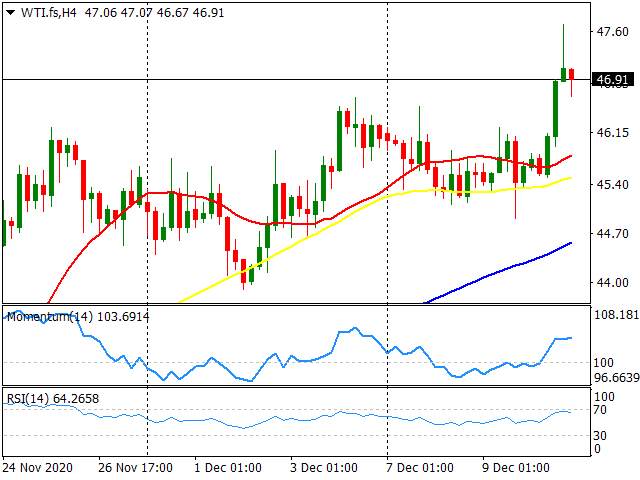The width and height of the screenshot is (640, 480).
Task: Select the 44.70 price axis label
Action: 612,233
